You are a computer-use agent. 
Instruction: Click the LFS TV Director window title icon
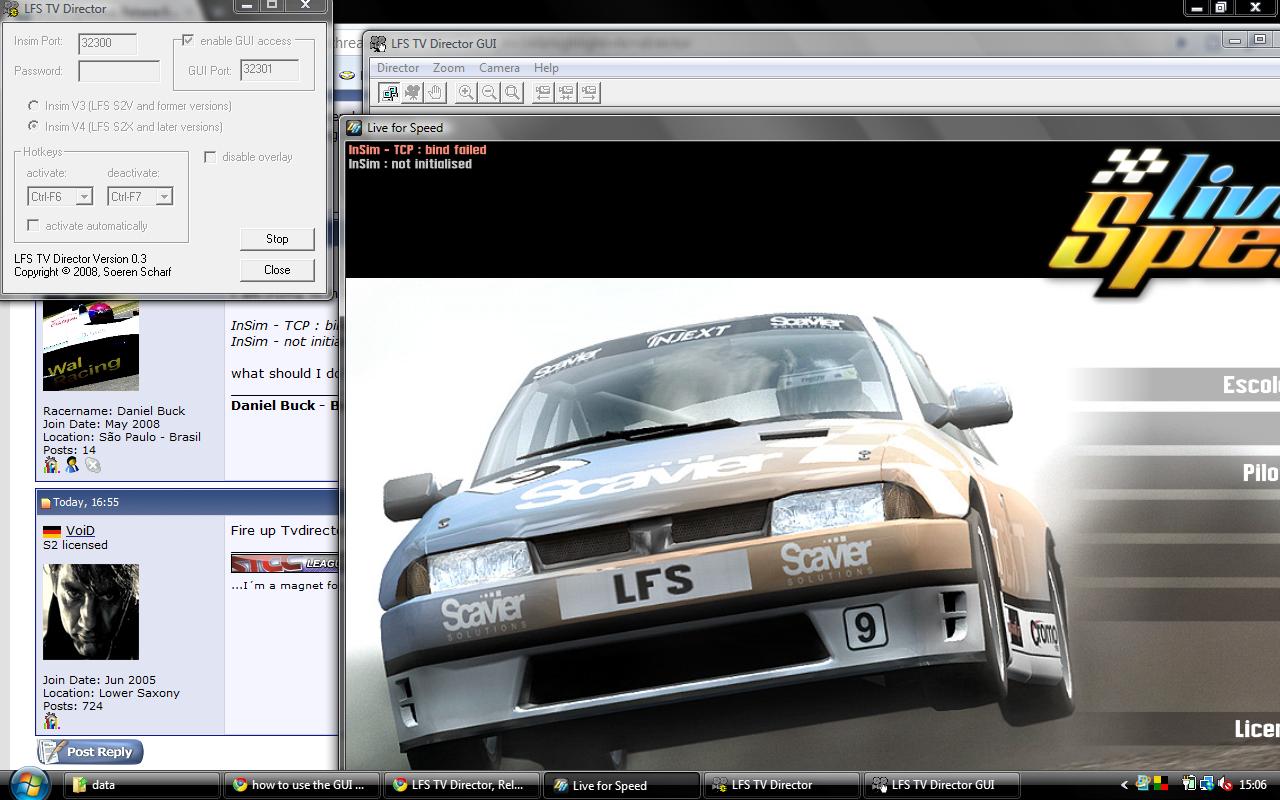[12, 8]
